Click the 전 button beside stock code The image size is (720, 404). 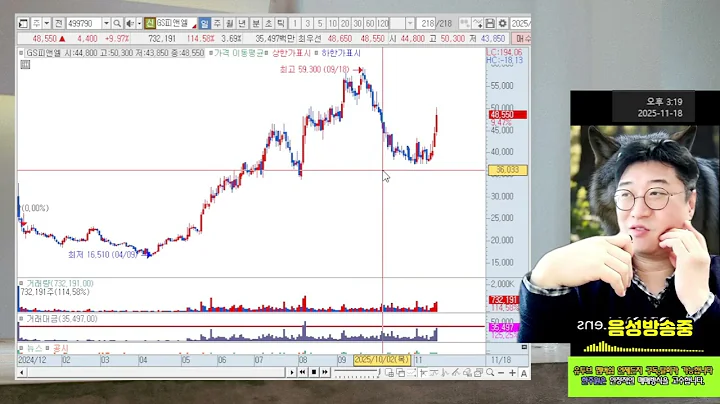click(58, 23)
